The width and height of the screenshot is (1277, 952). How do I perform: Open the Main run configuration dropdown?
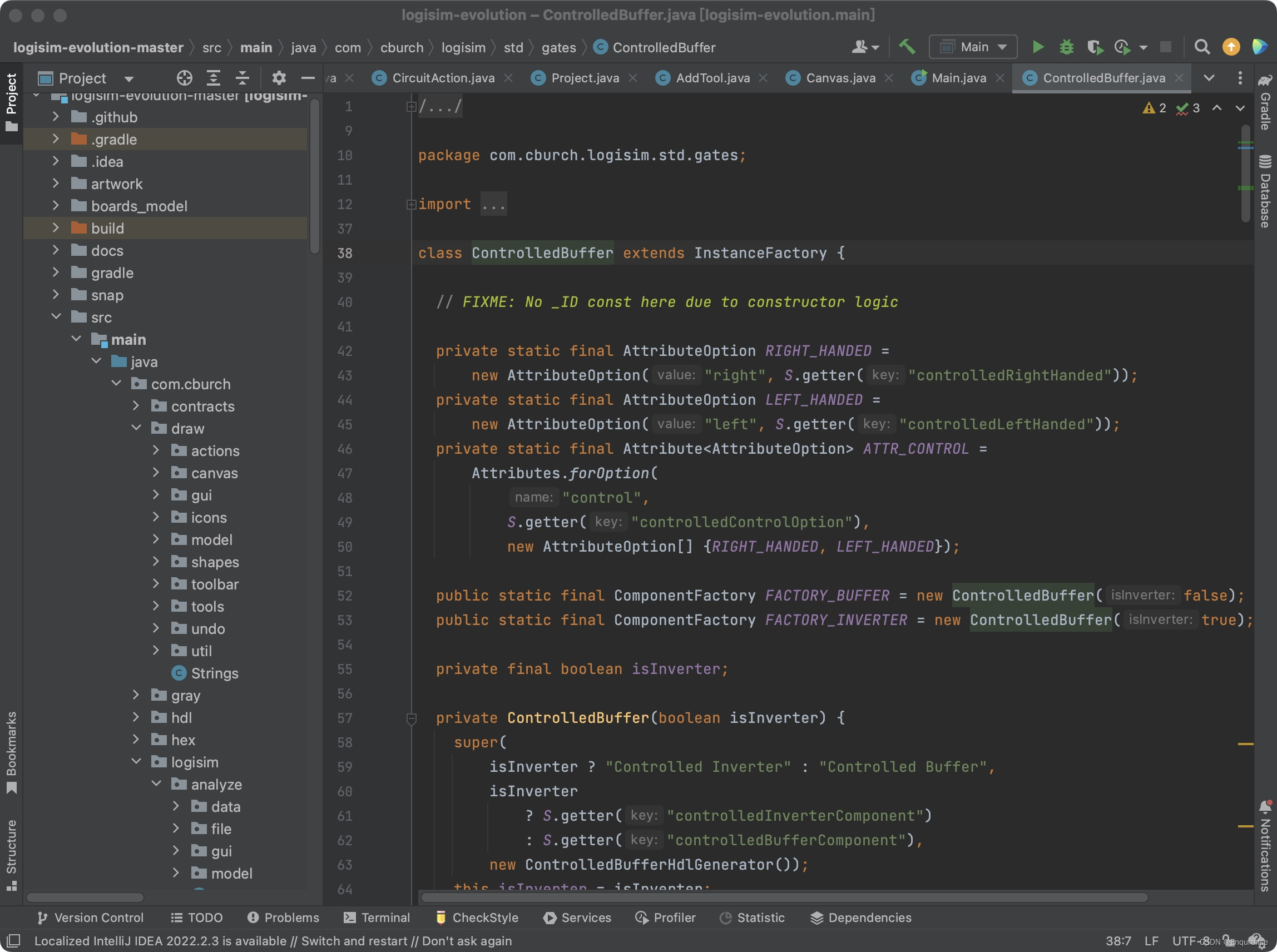click(973, 47)
